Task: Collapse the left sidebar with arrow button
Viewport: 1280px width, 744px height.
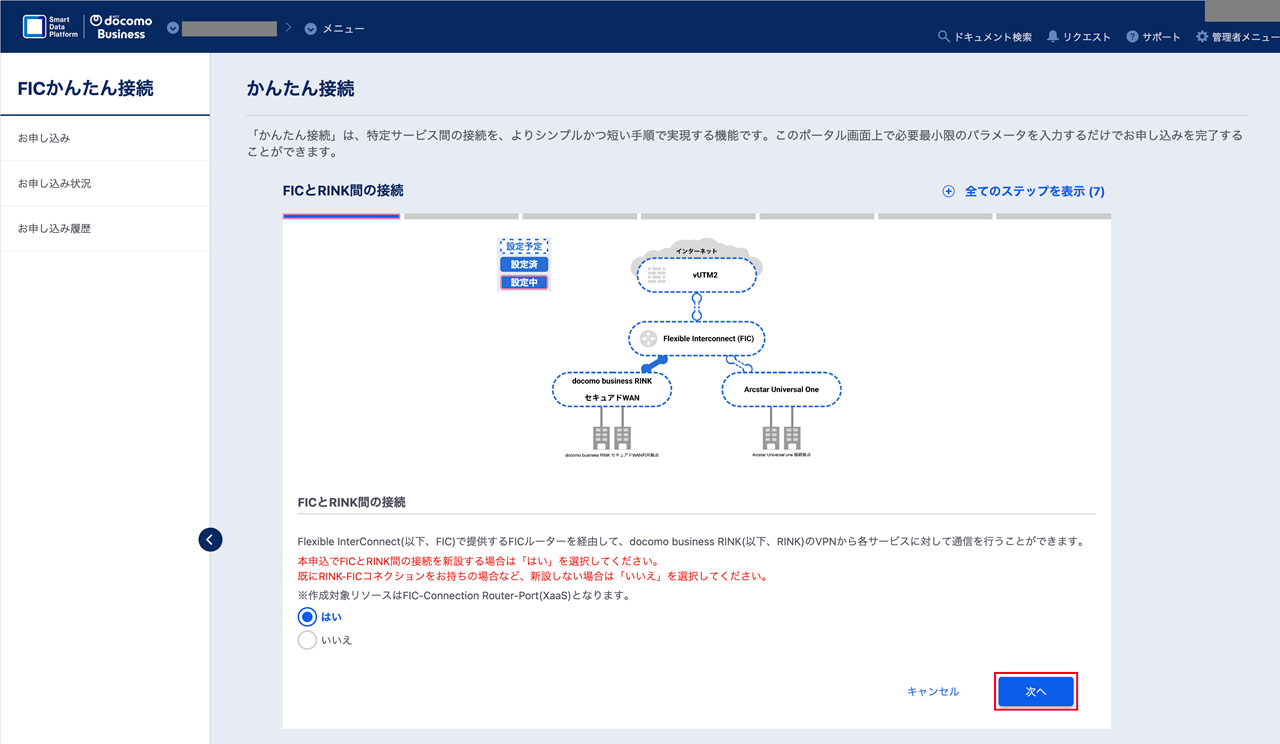Action: 210,540
